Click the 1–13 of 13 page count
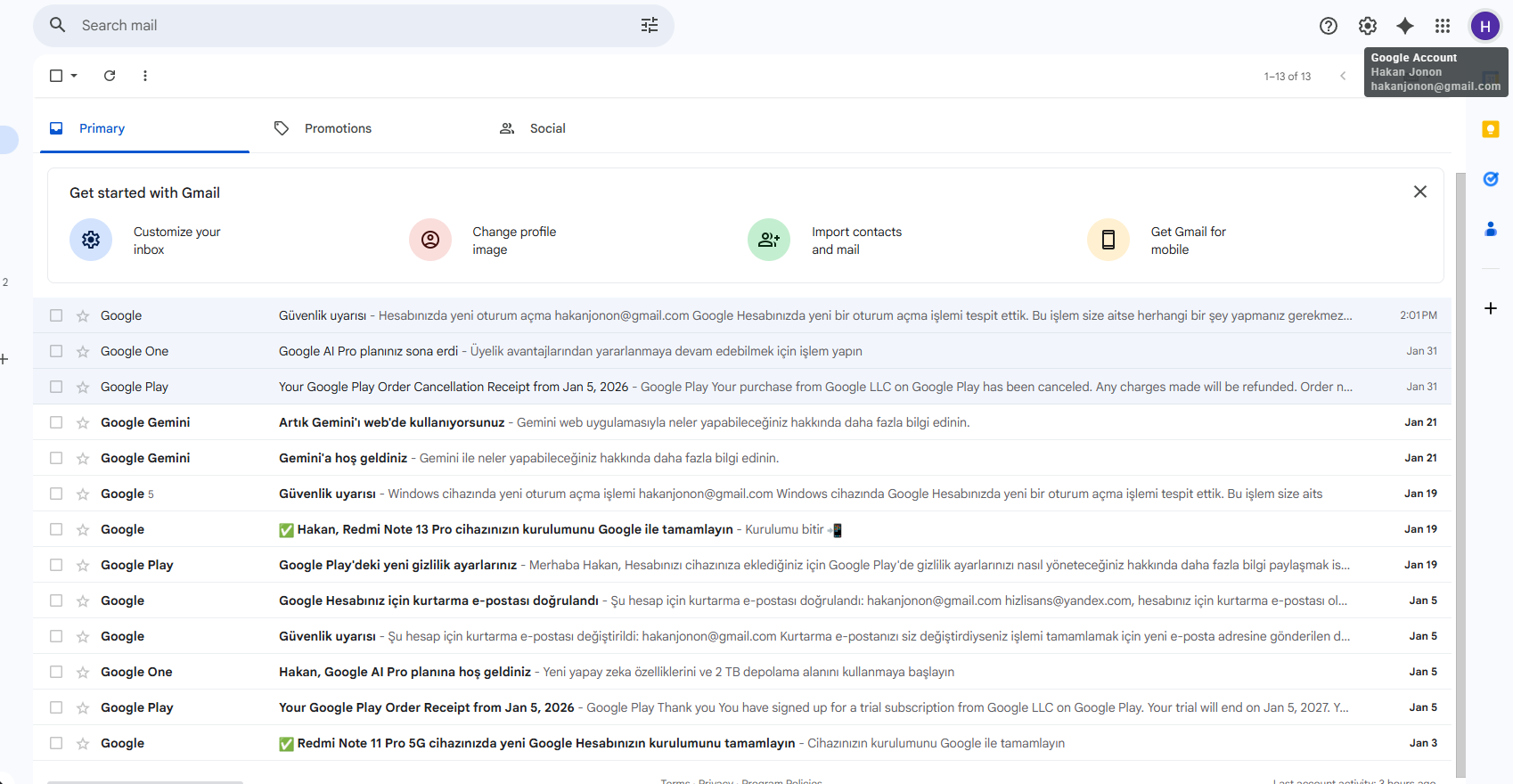 (1288, 77)
